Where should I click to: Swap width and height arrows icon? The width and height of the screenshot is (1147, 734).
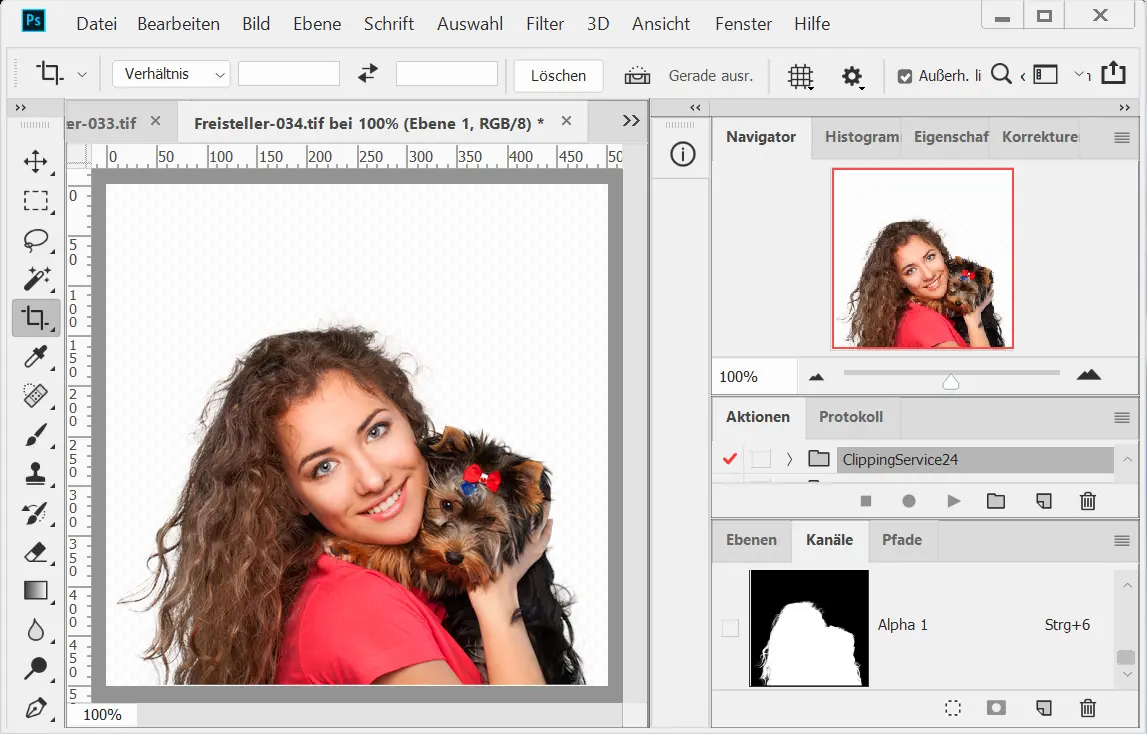pos(368,74)
